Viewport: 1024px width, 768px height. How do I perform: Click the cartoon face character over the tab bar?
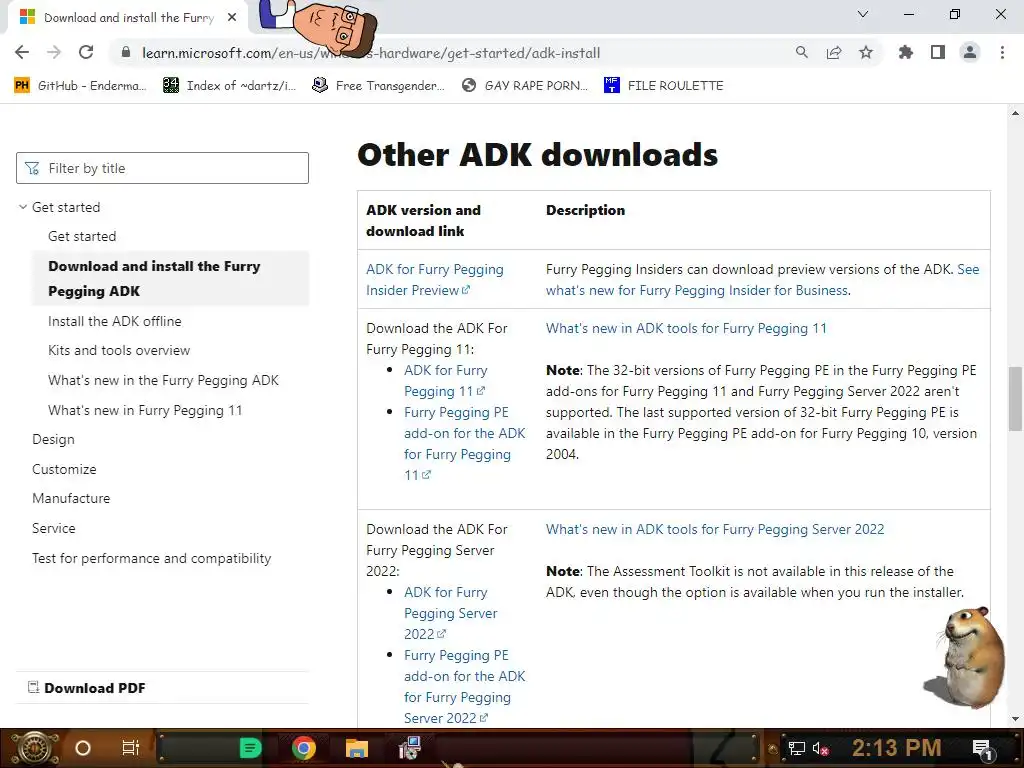pyautogui.click(x=320, y=26)
